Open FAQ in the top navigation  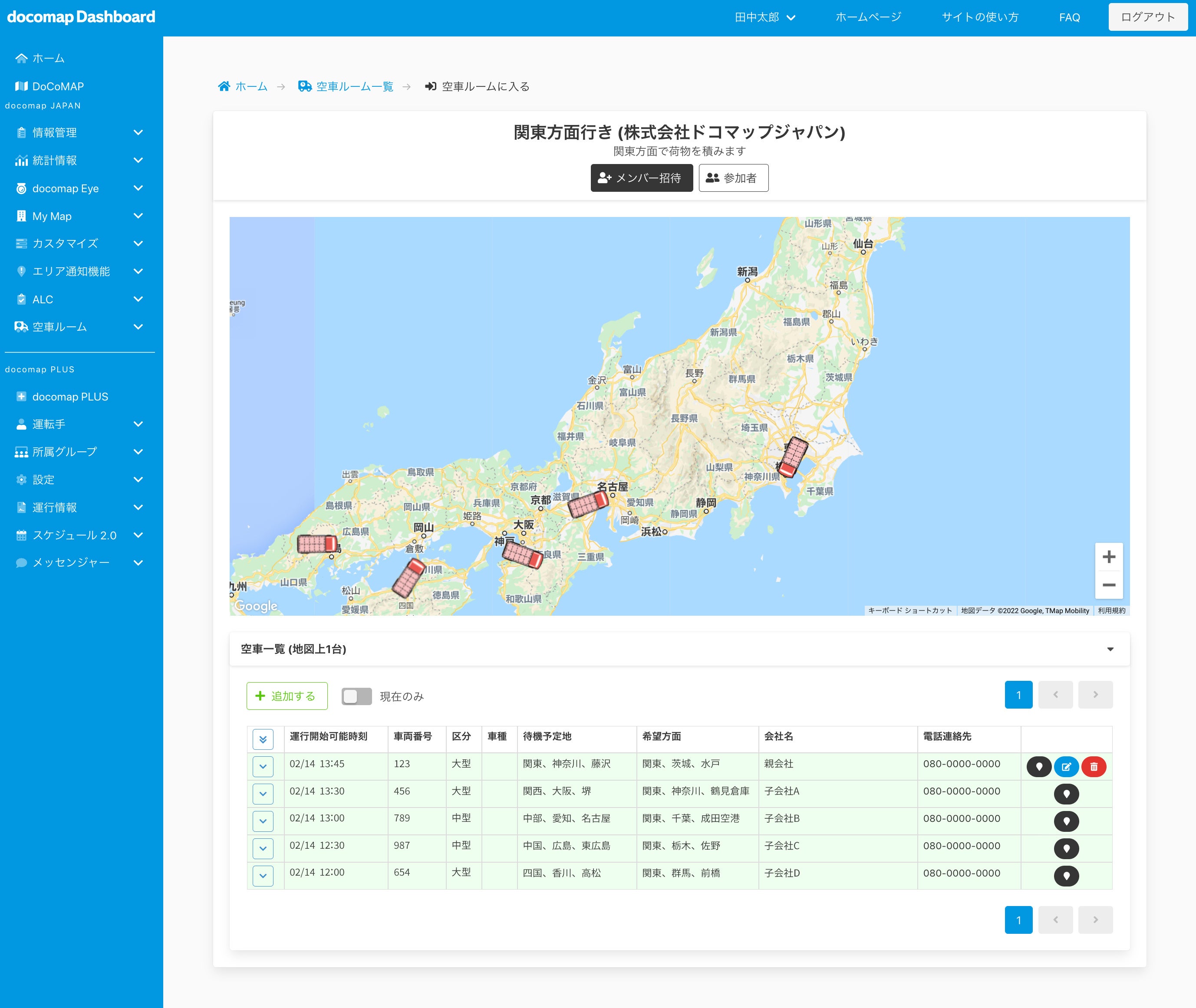(1069, 17)
